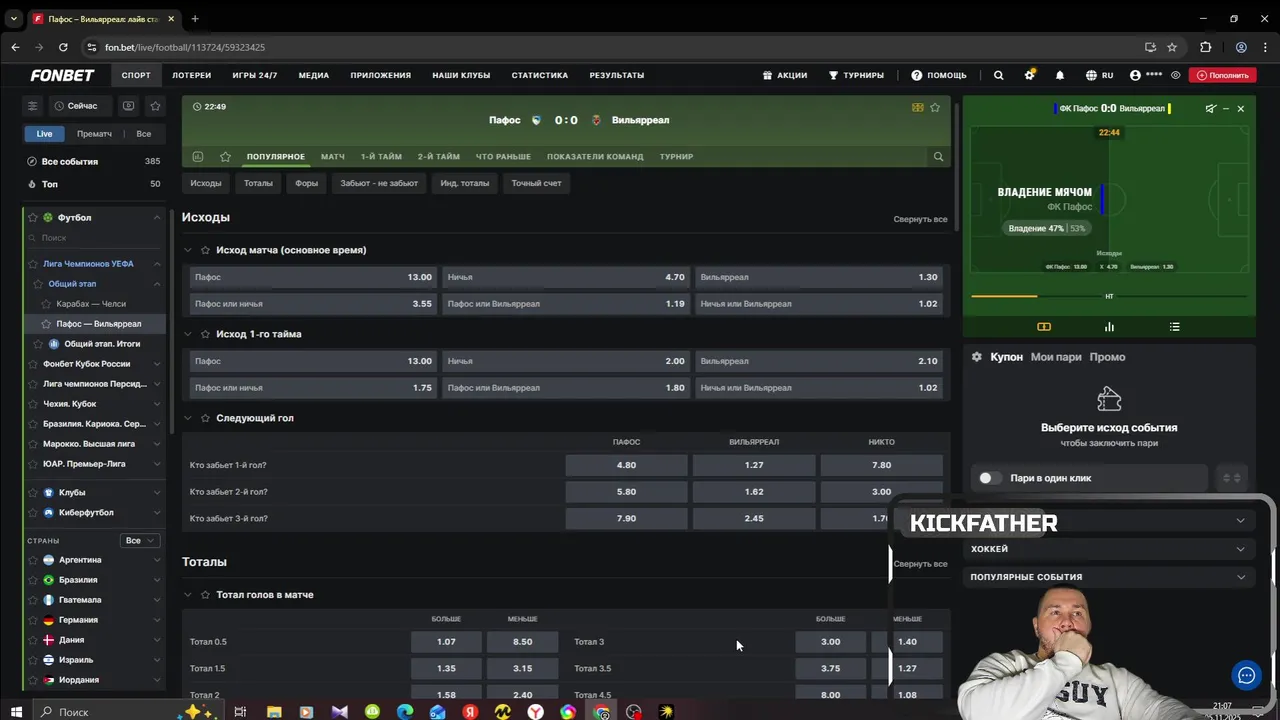Select Тотал 0.5 больше odds 1.07

(x=446, y=642)
